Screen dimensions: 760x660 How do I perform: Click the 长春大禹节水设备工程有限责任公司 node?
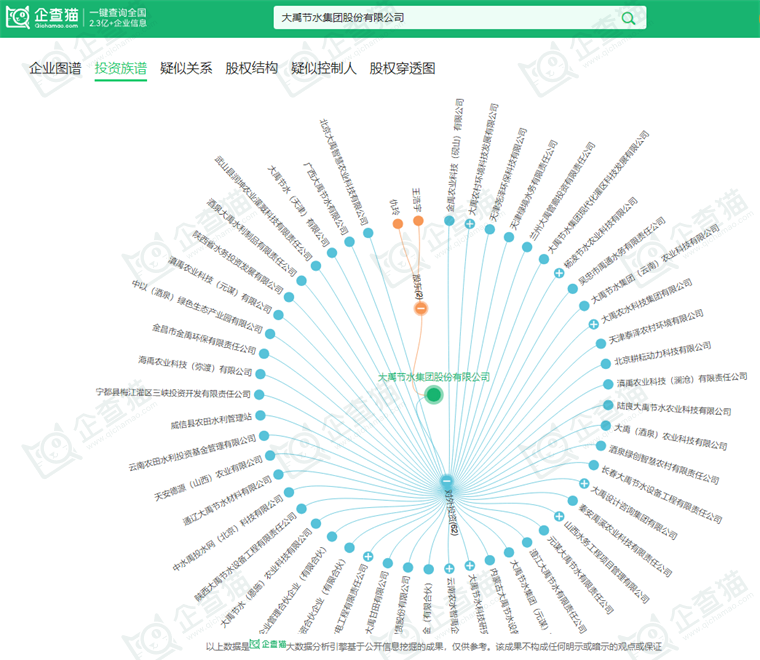[593, 465]
